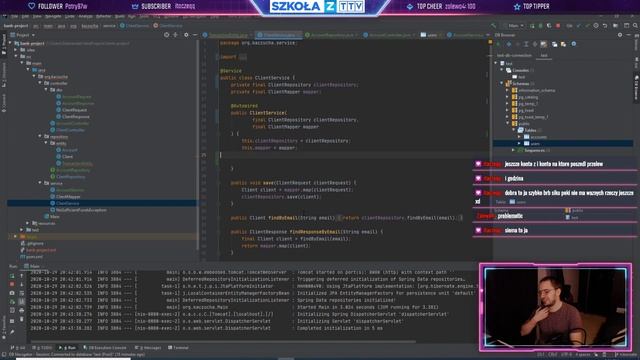Open the Navigate menu
640x360 pixels.
tap(53, 17)
